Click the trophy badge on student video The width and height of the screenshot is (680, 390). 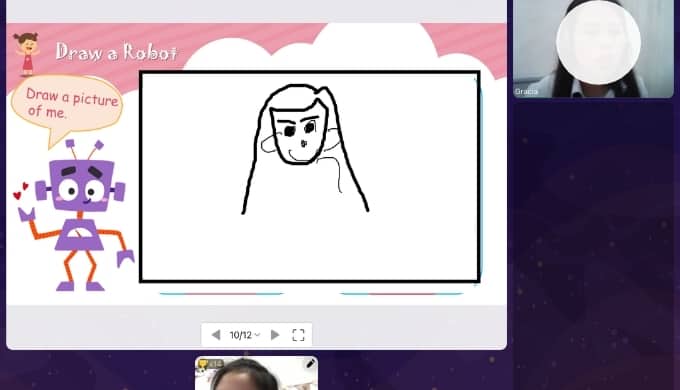[203, 364]
